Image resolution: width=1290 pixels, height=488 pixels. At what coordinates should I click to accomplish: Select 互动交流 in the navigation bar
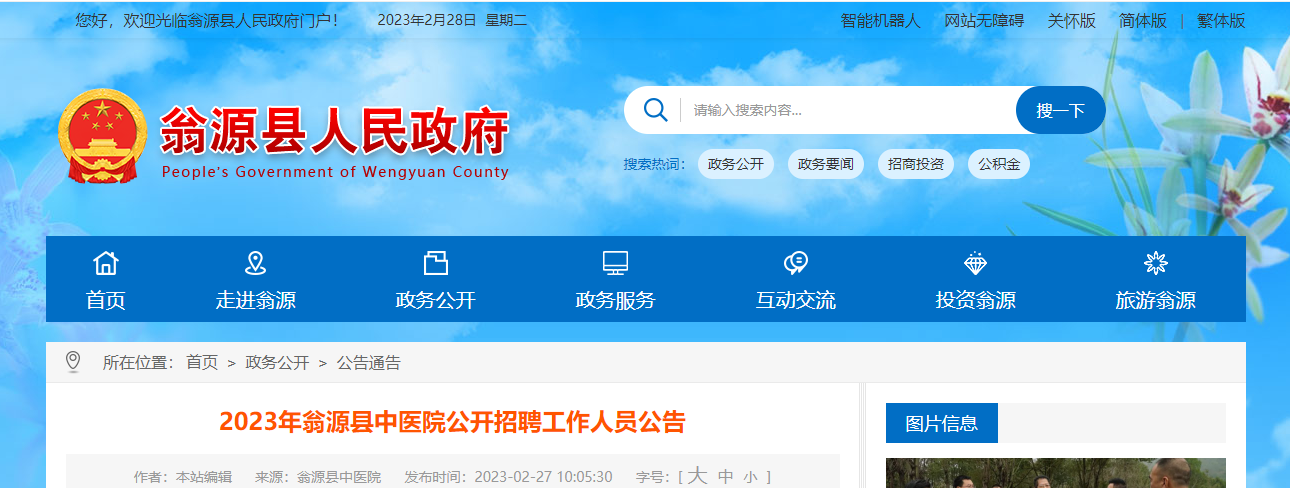pos(796,300)
